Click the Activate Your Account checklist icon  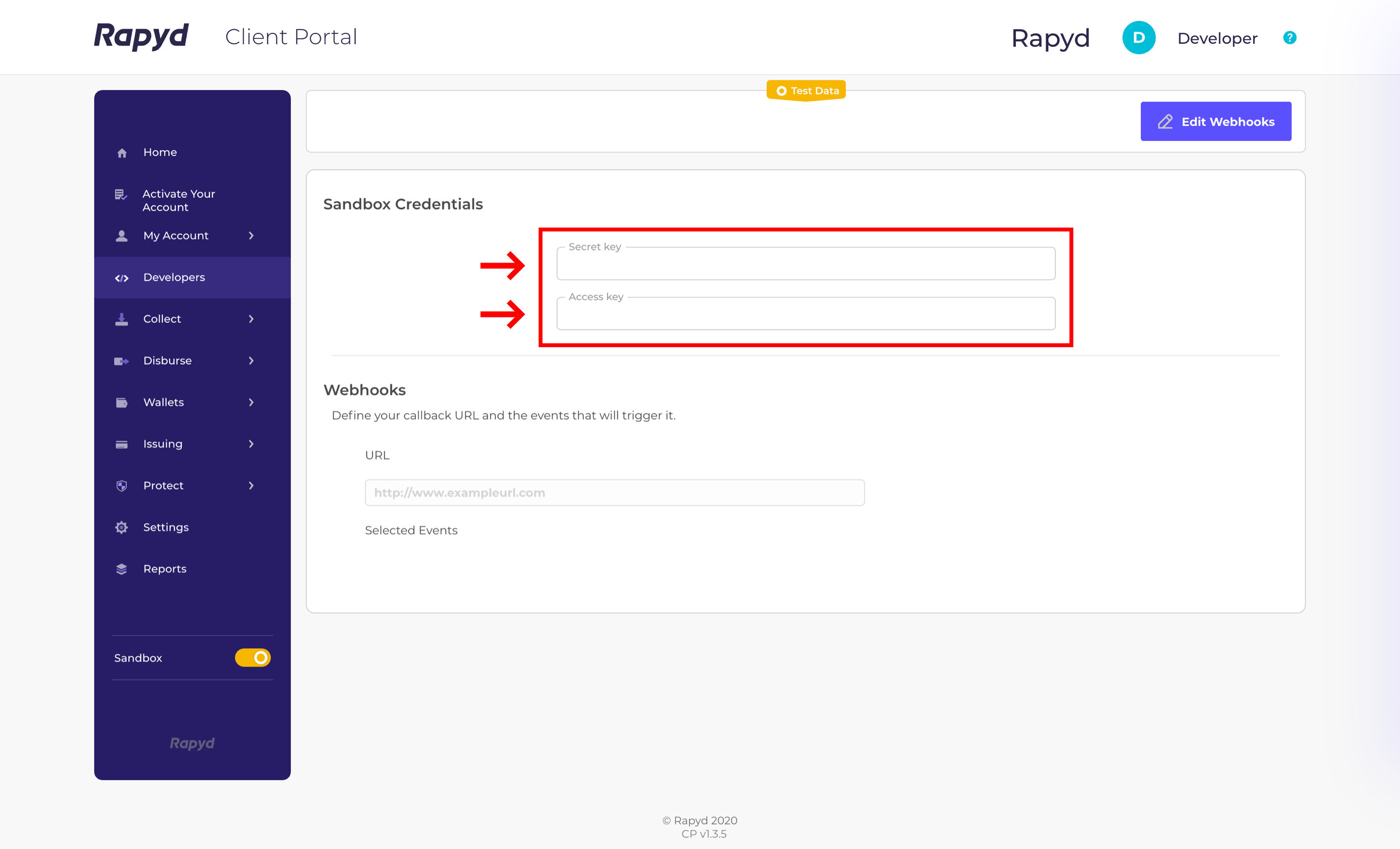coord(121,195)
